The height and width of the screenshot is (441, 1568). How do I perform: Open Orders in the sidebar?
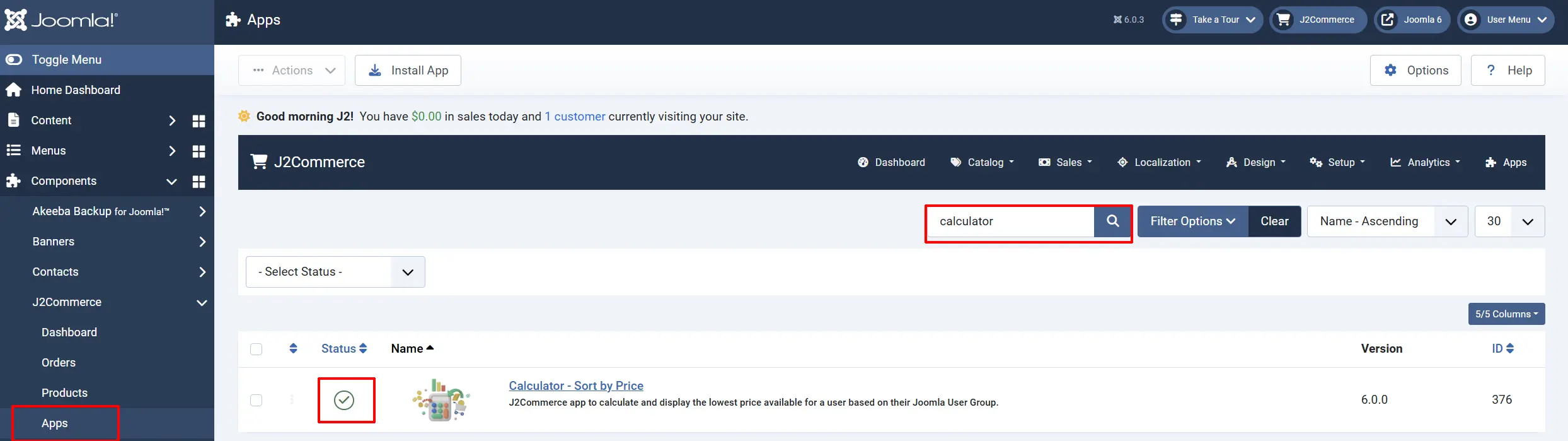point(59,363)
